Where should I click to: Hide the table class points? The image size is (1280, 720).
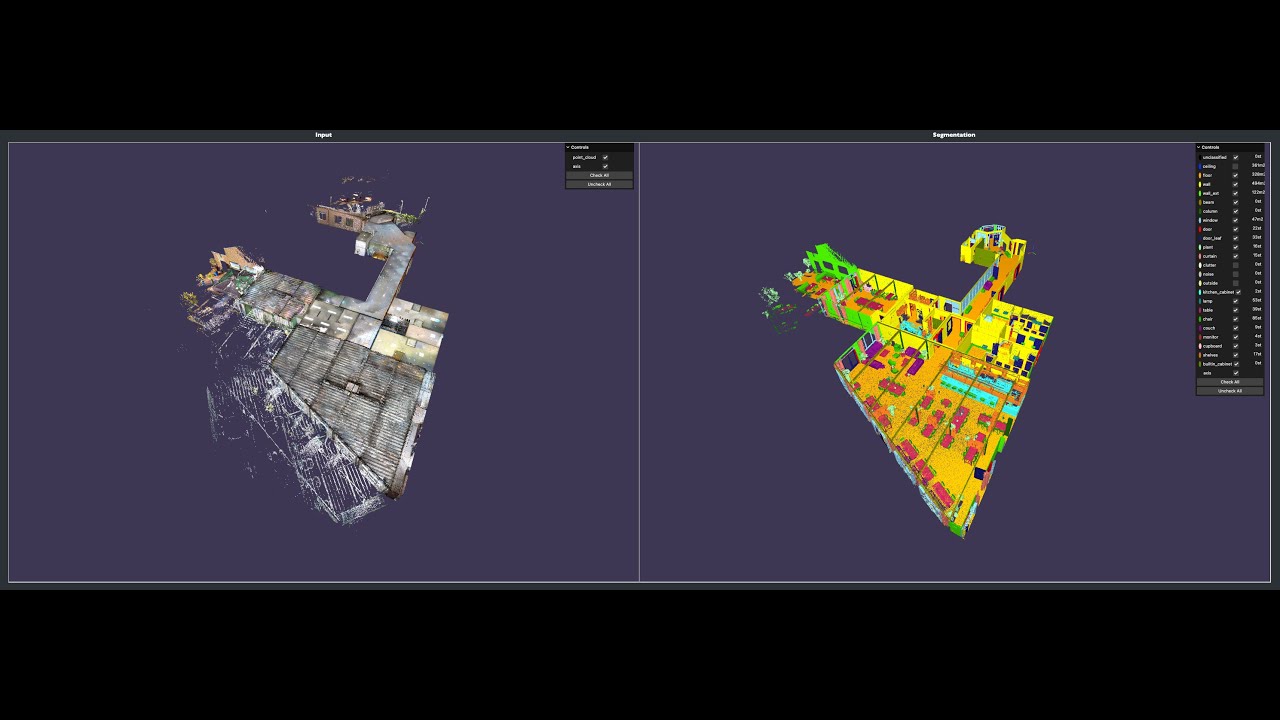tap(1235, 310)
